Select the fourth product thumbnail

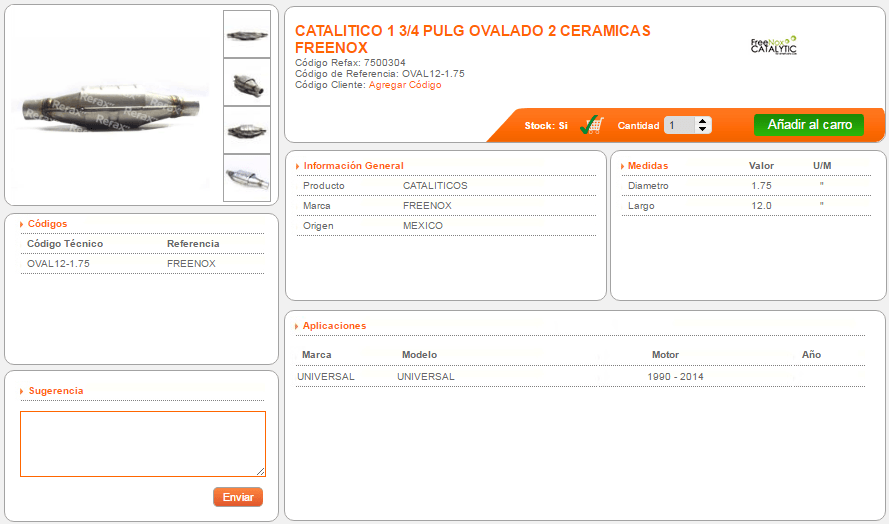(x=247, y=178)
